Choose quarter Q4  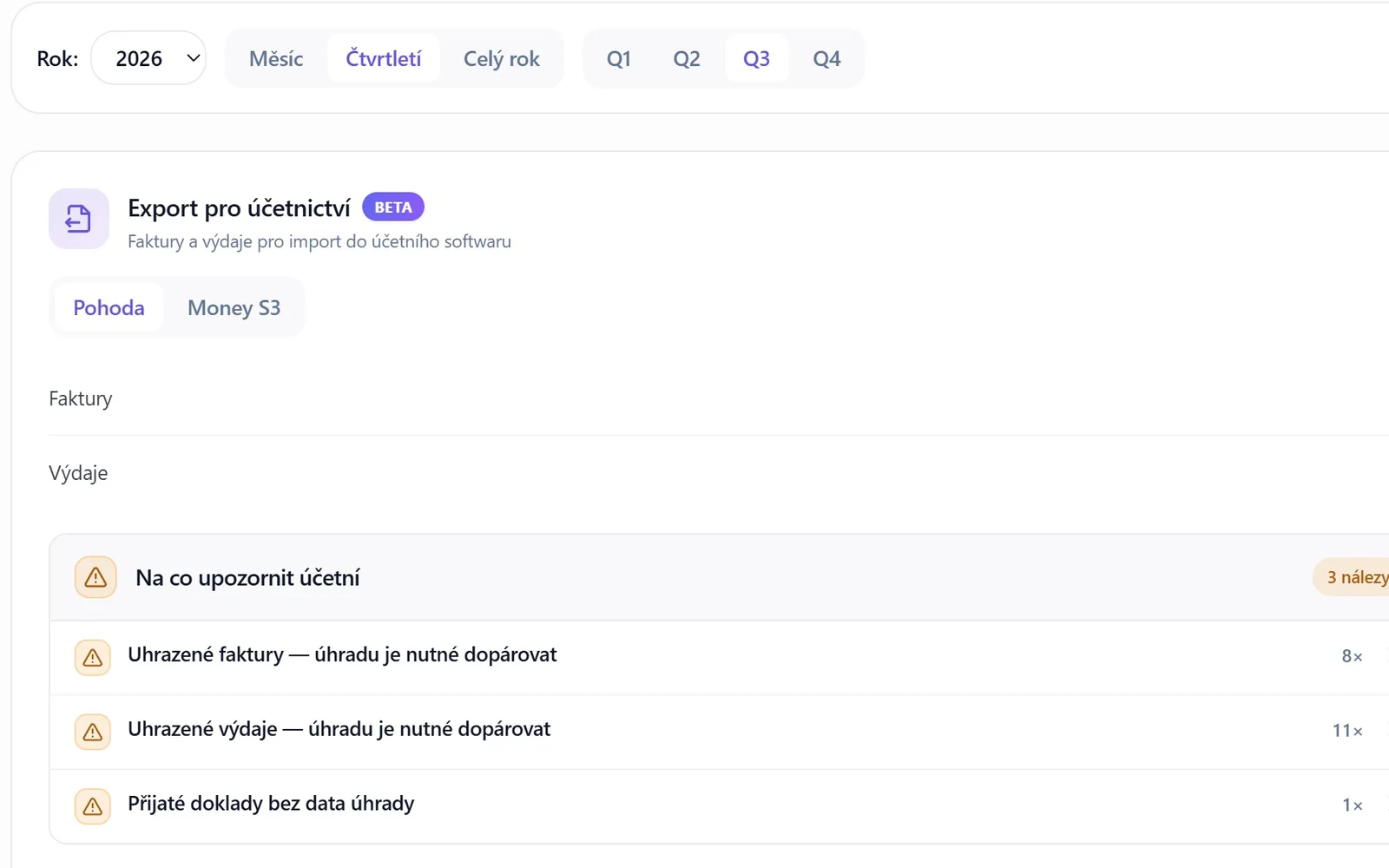pos(826,58)
